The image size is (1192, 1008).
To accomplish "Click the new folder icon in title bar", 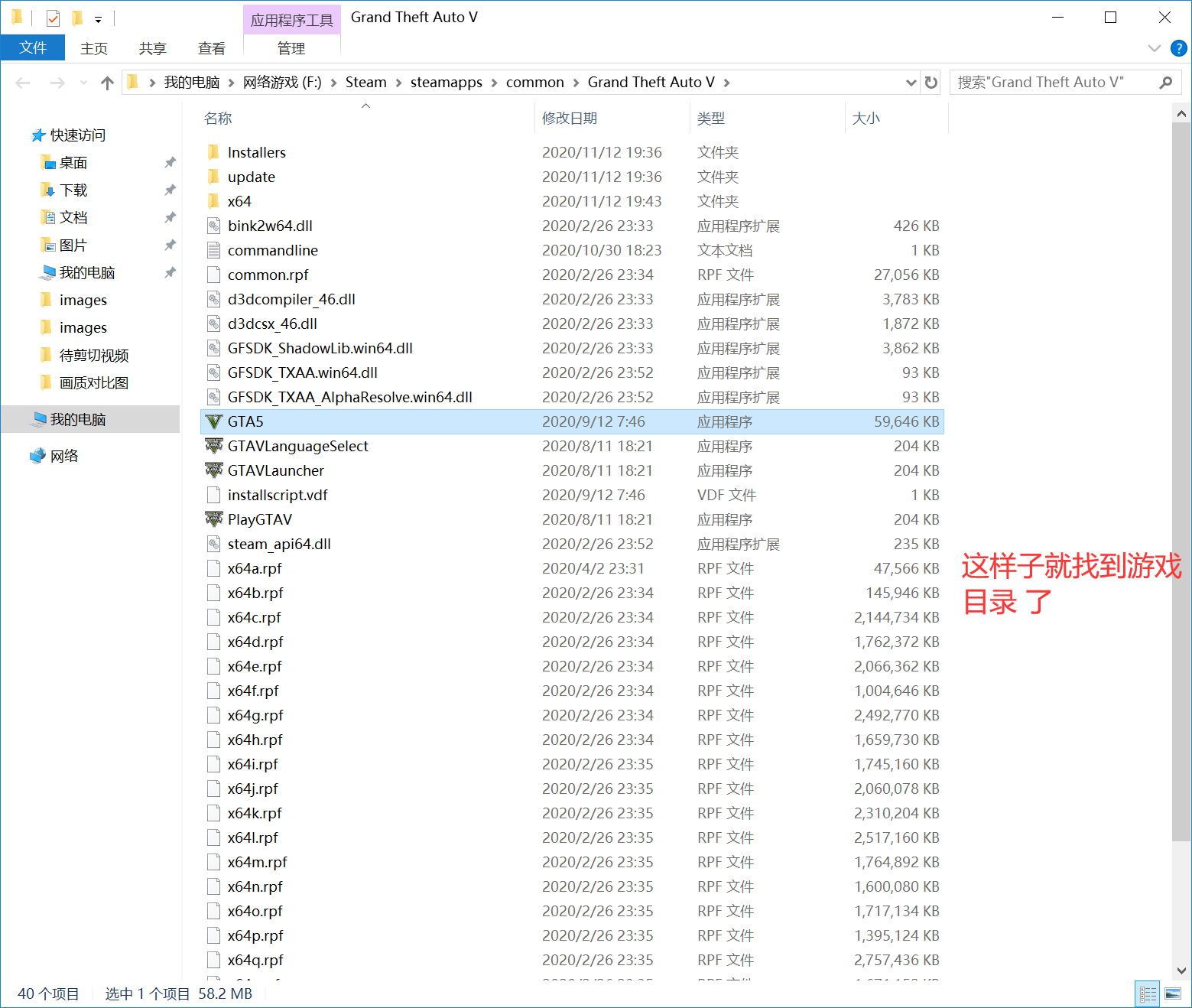I will pos(76,18).
